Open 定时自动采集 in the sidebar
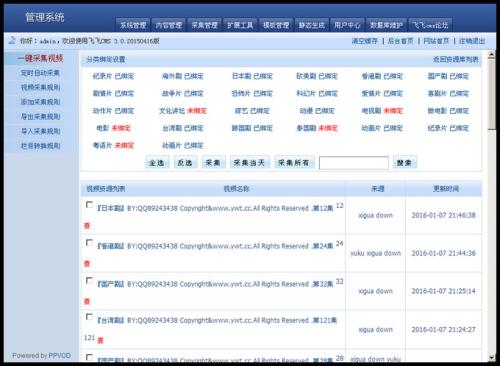The height and width of the screenshot is (366, 500). pyautogui.click(x=40, y=73)
